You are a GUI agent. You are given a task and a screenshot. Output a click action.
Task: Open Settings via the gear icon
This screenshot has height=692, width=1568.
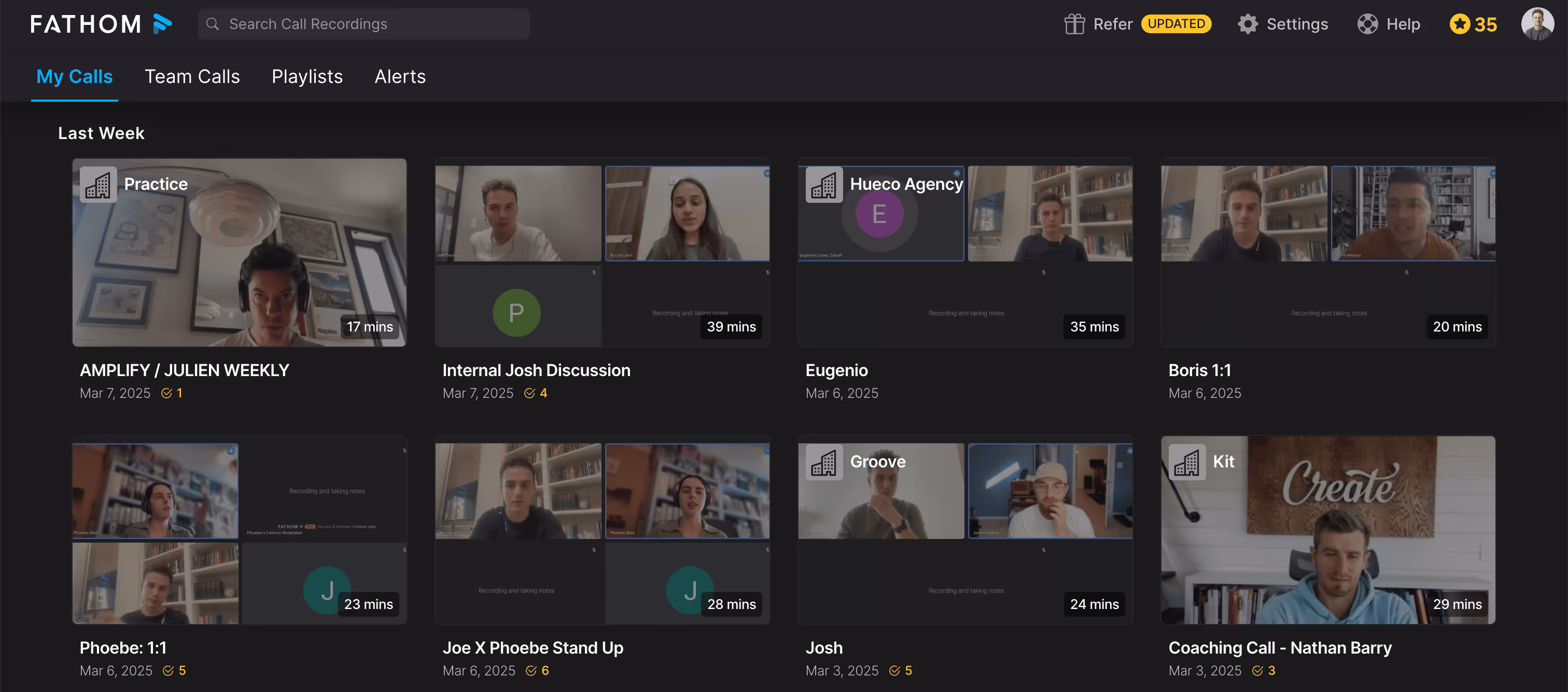[x=1247, y=24]
